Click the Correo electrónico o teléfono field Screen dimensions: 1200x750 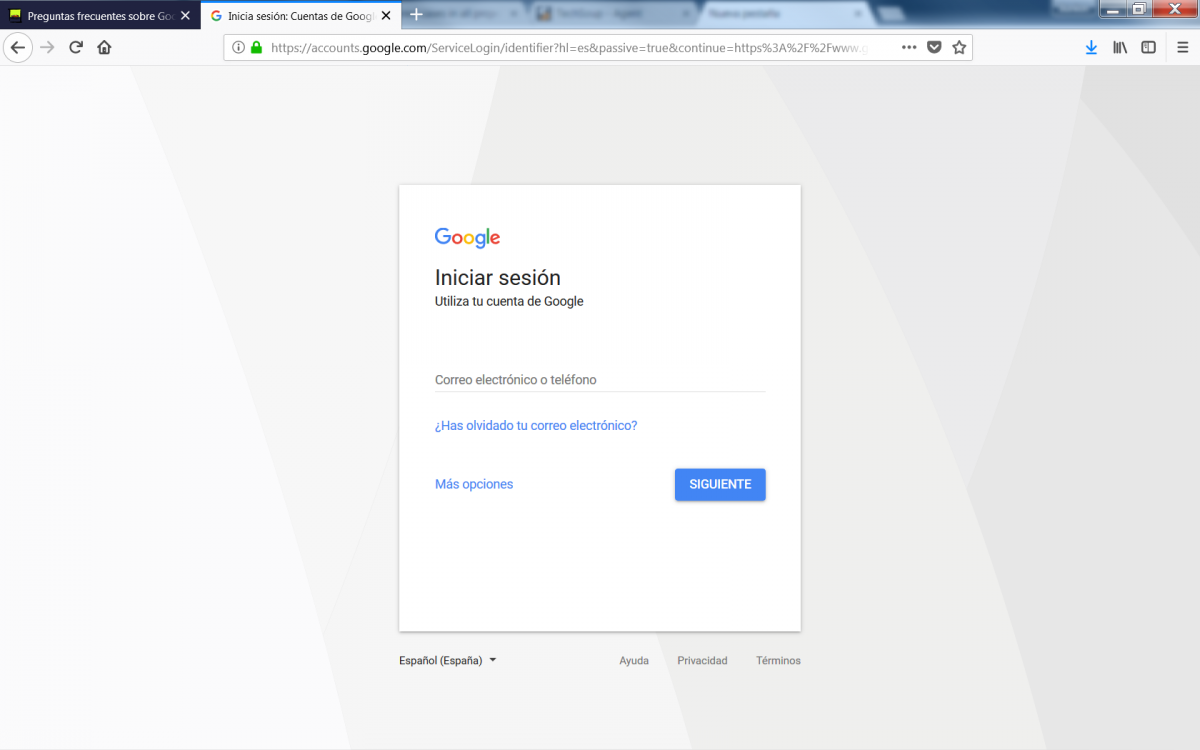600,380
